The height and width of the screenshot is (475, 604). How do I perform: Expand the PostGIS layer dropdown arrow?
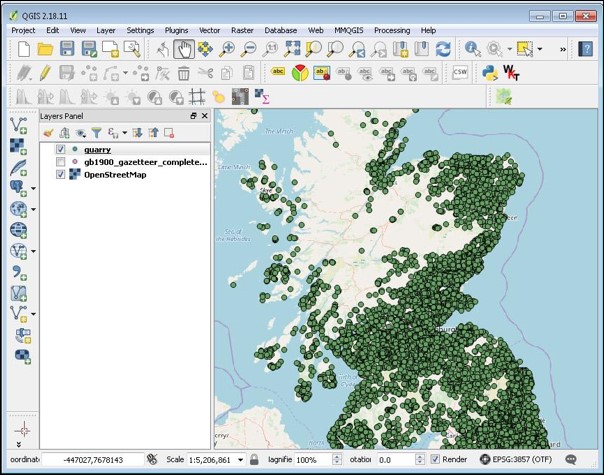coord(34,188)
